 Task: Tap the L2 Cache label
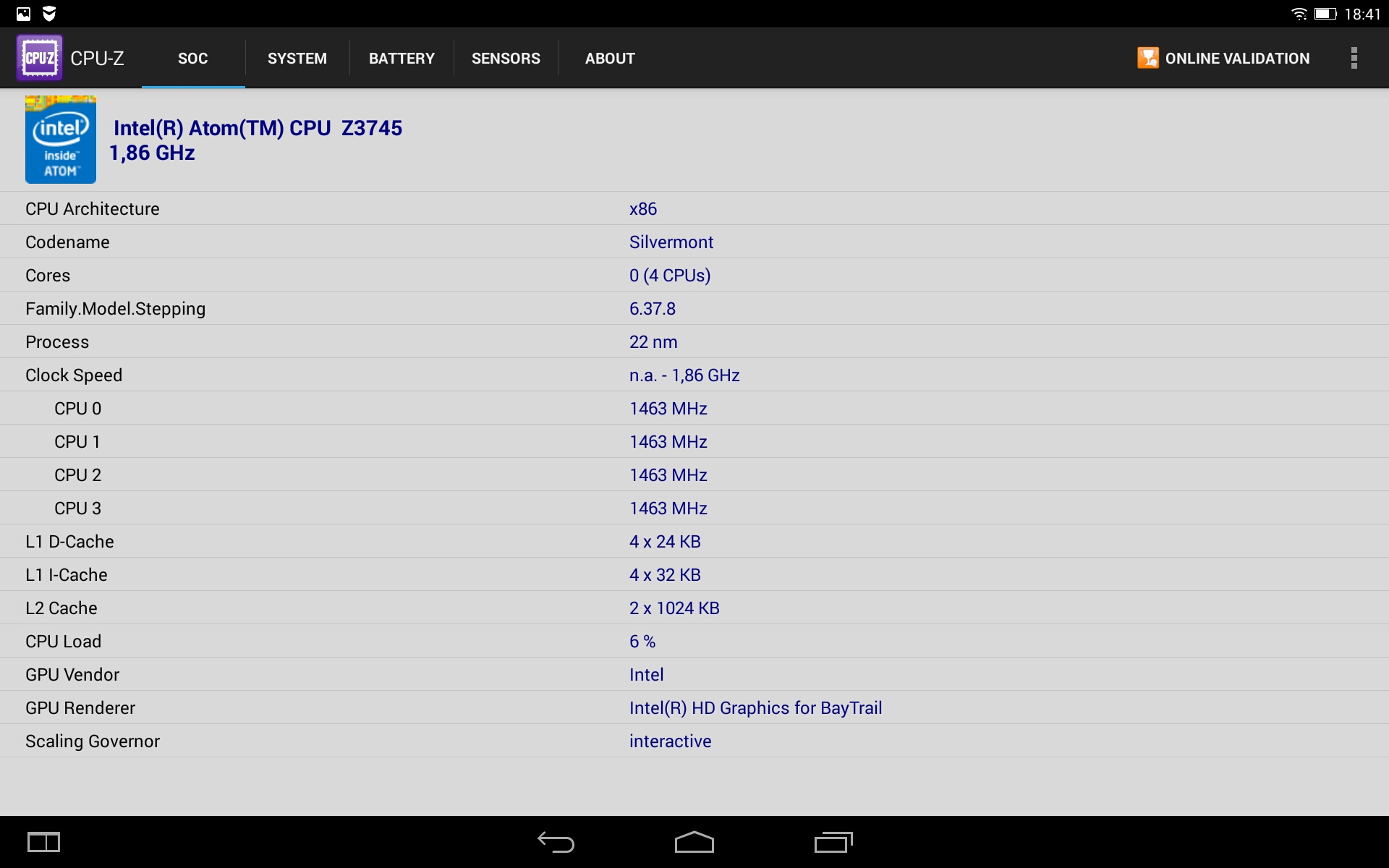click(61, 608)
